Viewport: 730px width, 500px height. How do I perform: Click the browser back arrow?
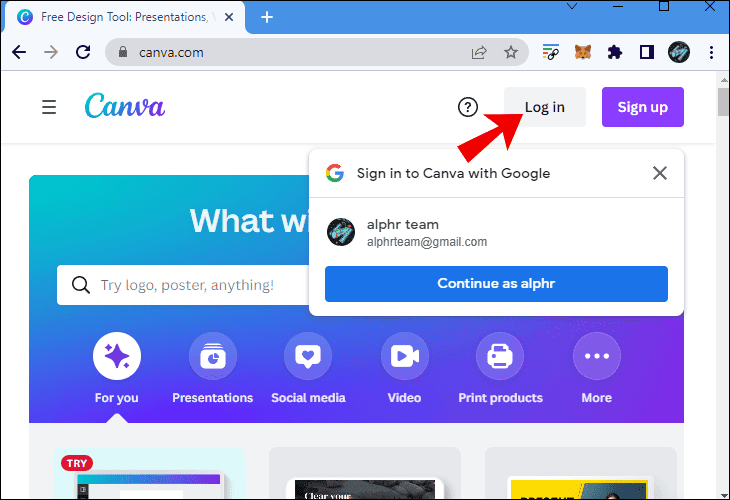click(x=19, y=52)
